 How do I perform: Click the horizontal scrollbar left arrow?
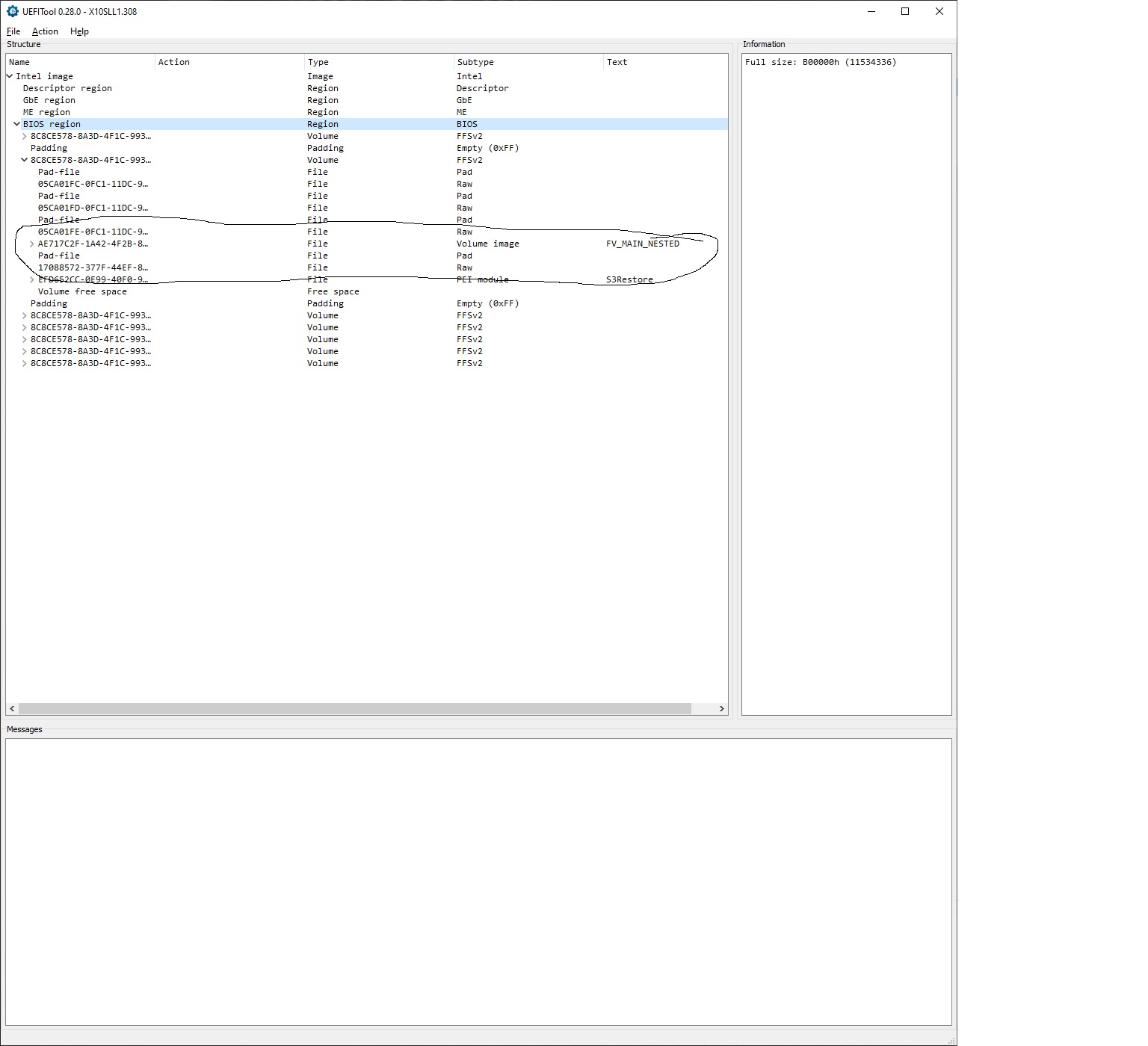pyautogui.click(x=12, y=708)
